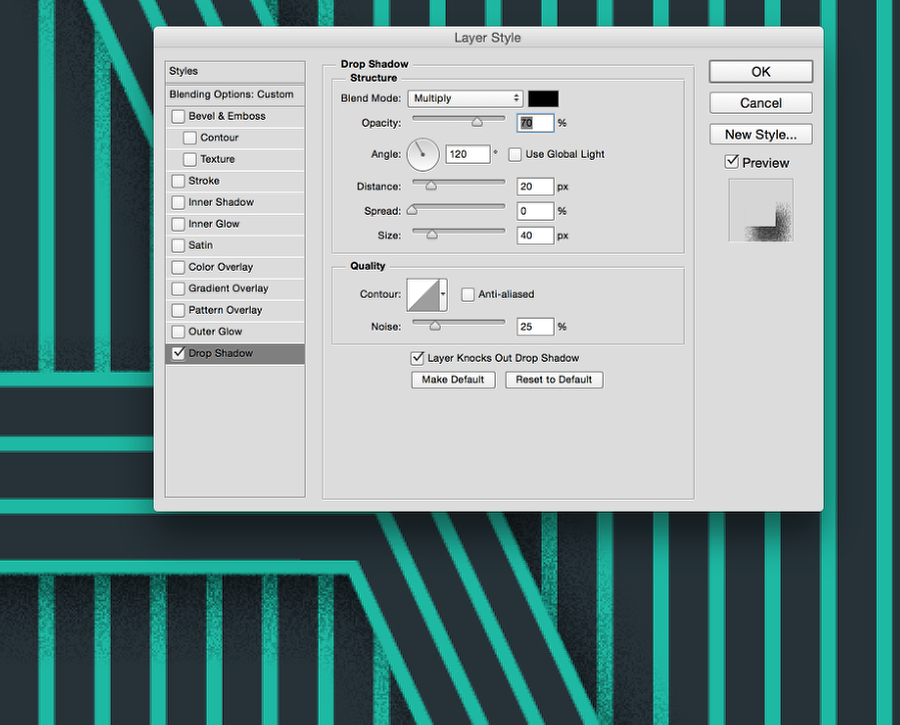
Task: Click the Make Default button
Action: pos(453,380)
